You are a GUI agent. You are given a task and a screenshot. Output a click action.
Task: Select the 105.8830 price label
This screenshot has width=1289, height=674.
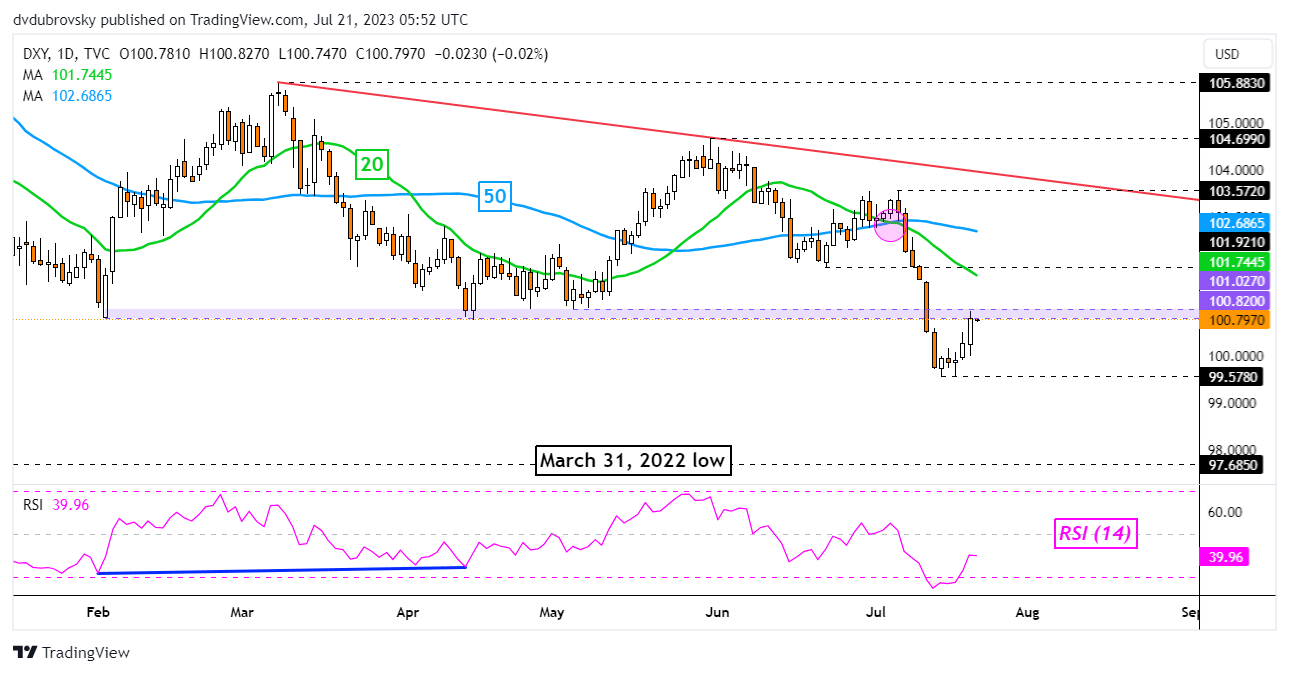(x=1235, y=83)
